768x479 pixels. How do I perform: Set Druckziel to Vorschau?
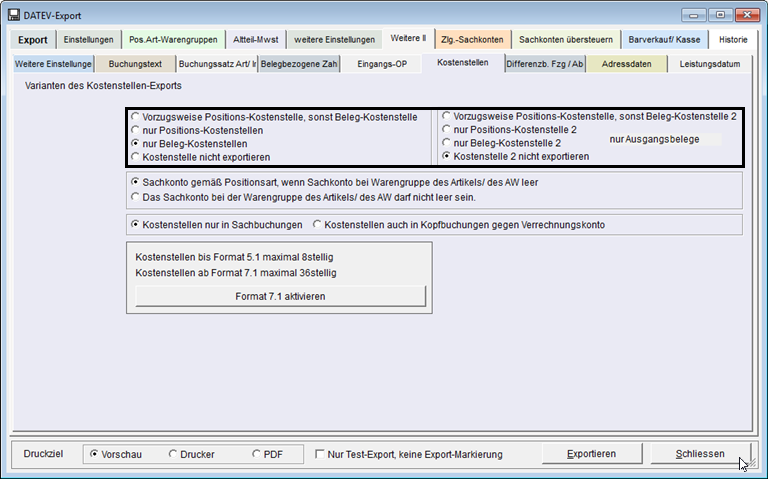[116, 454]
